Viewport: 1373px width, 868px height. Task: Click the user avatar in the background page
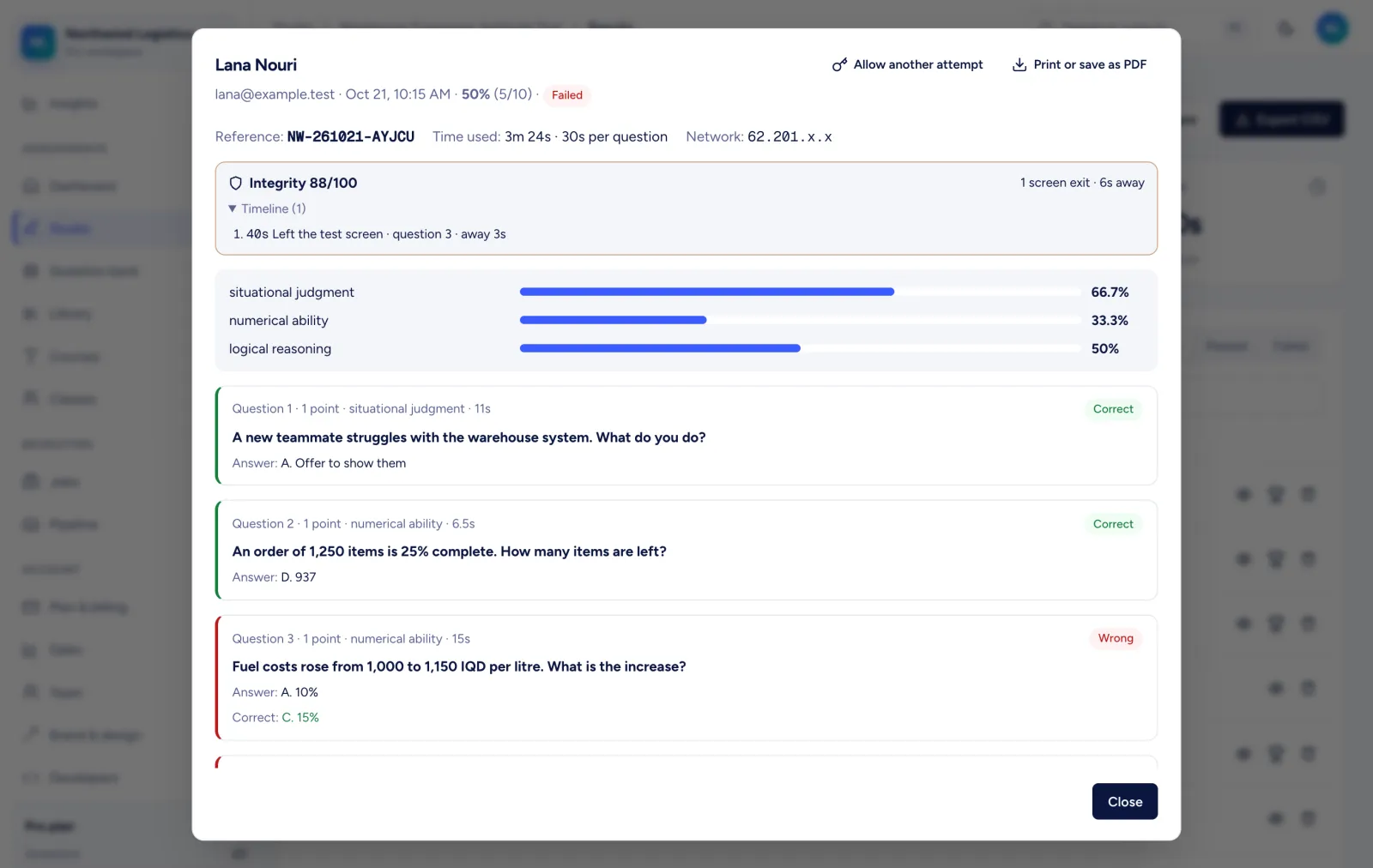click(1332, 28)
